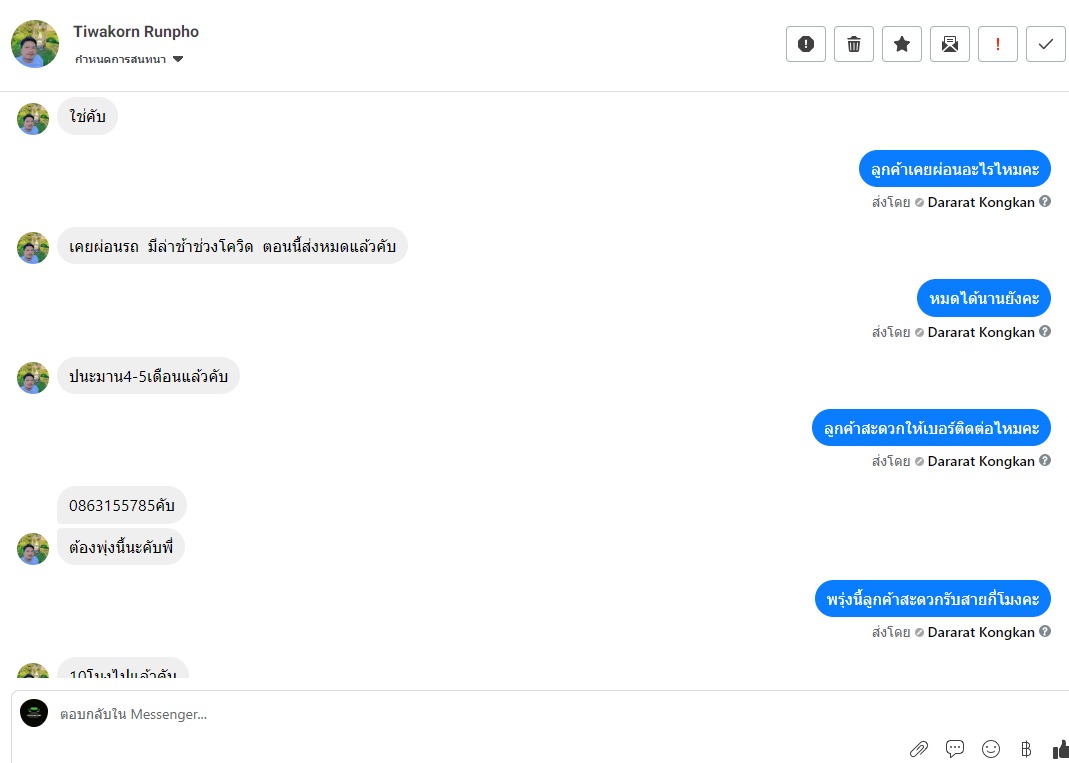Send a thumbs-up like
This screenshot has height=763, width=1069.
point(1061,749)
